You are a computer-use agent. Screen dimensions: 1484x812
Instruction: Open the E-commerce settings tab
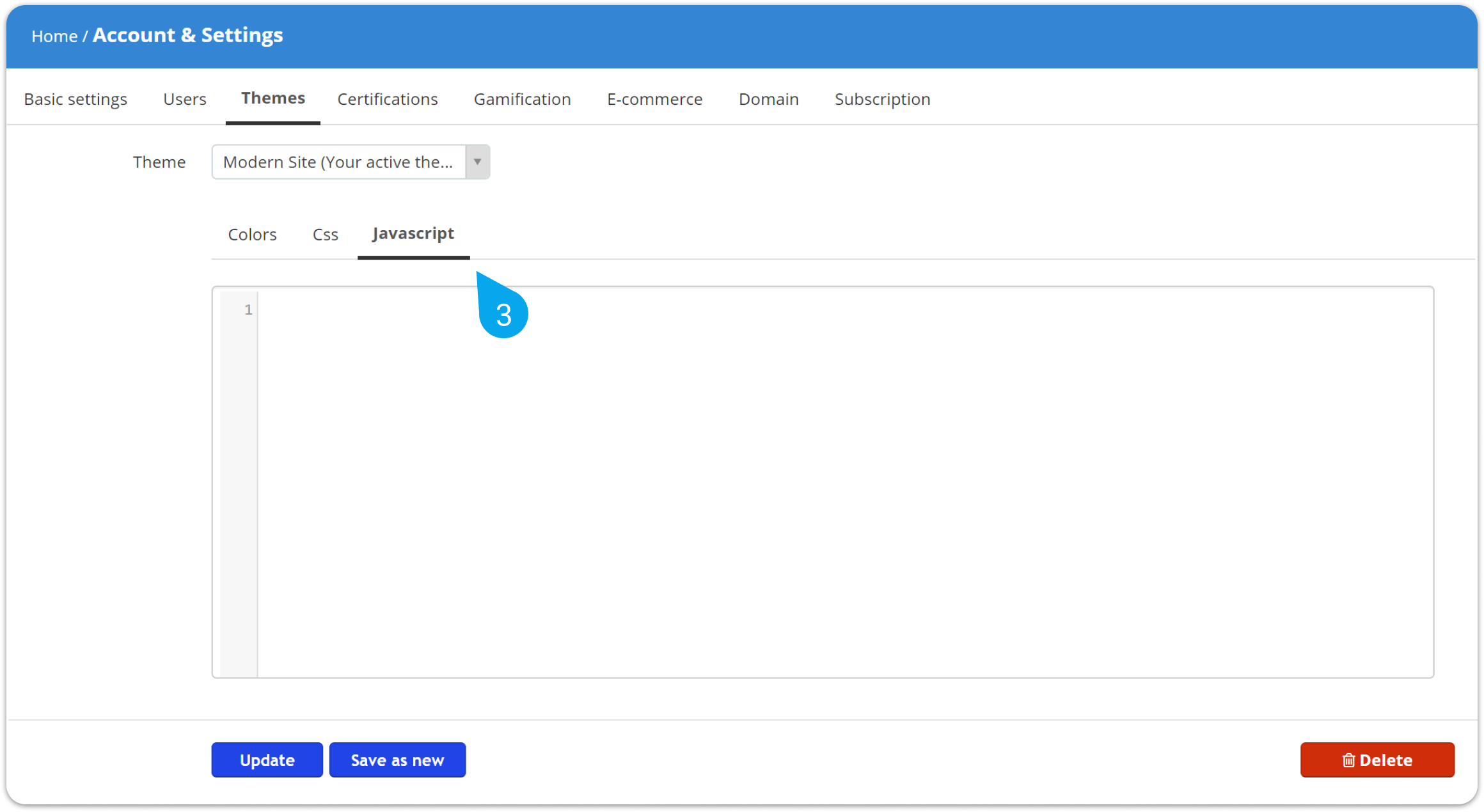coord(654,99)
